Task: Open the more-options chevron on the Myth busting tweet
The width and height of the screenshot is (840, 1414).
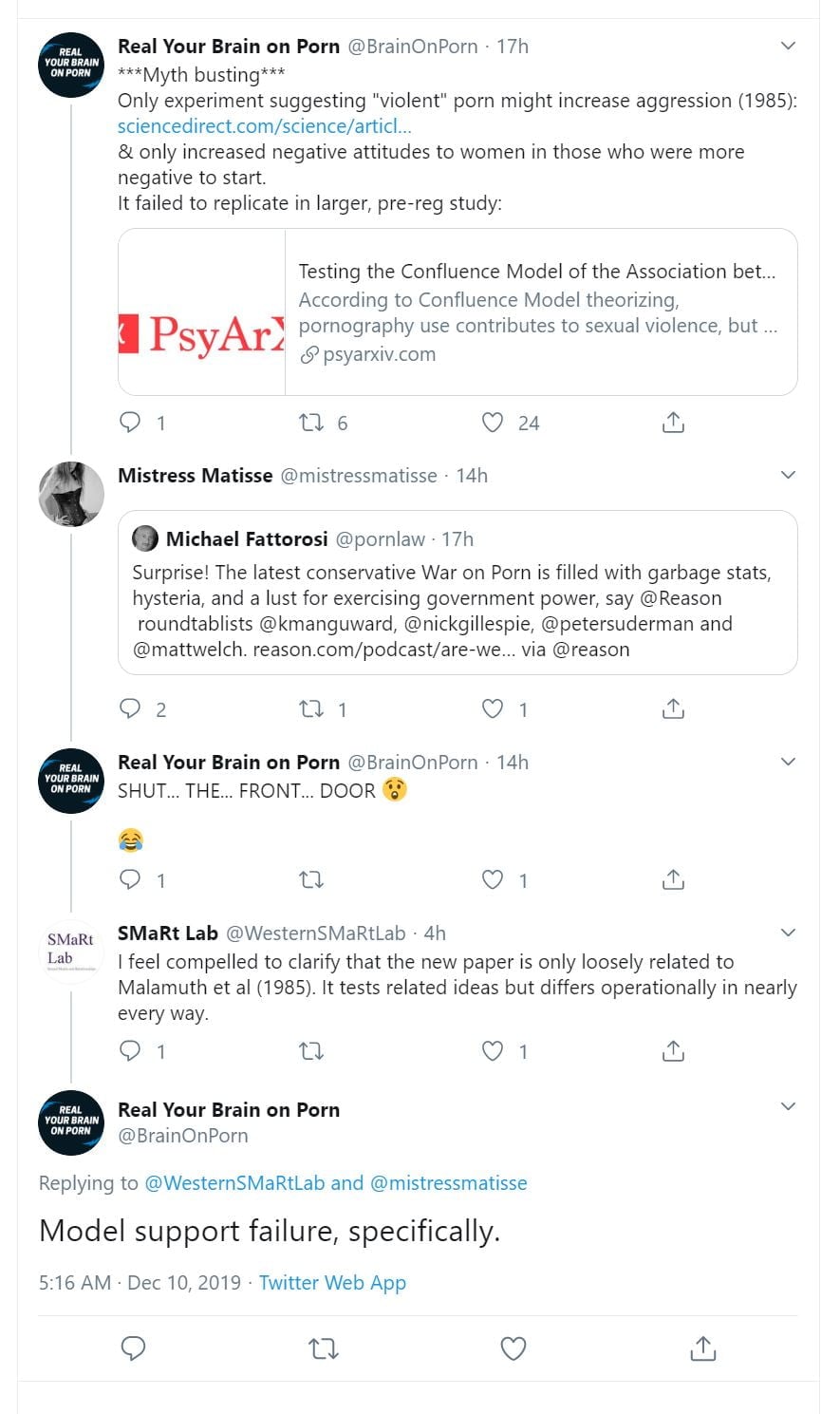Action: (788, 46)
